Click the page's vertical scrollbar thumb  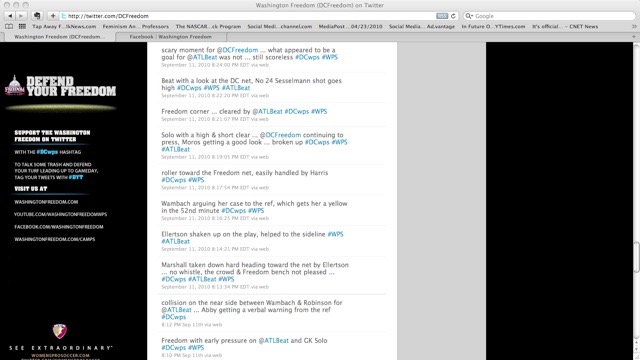click(636, 257)
